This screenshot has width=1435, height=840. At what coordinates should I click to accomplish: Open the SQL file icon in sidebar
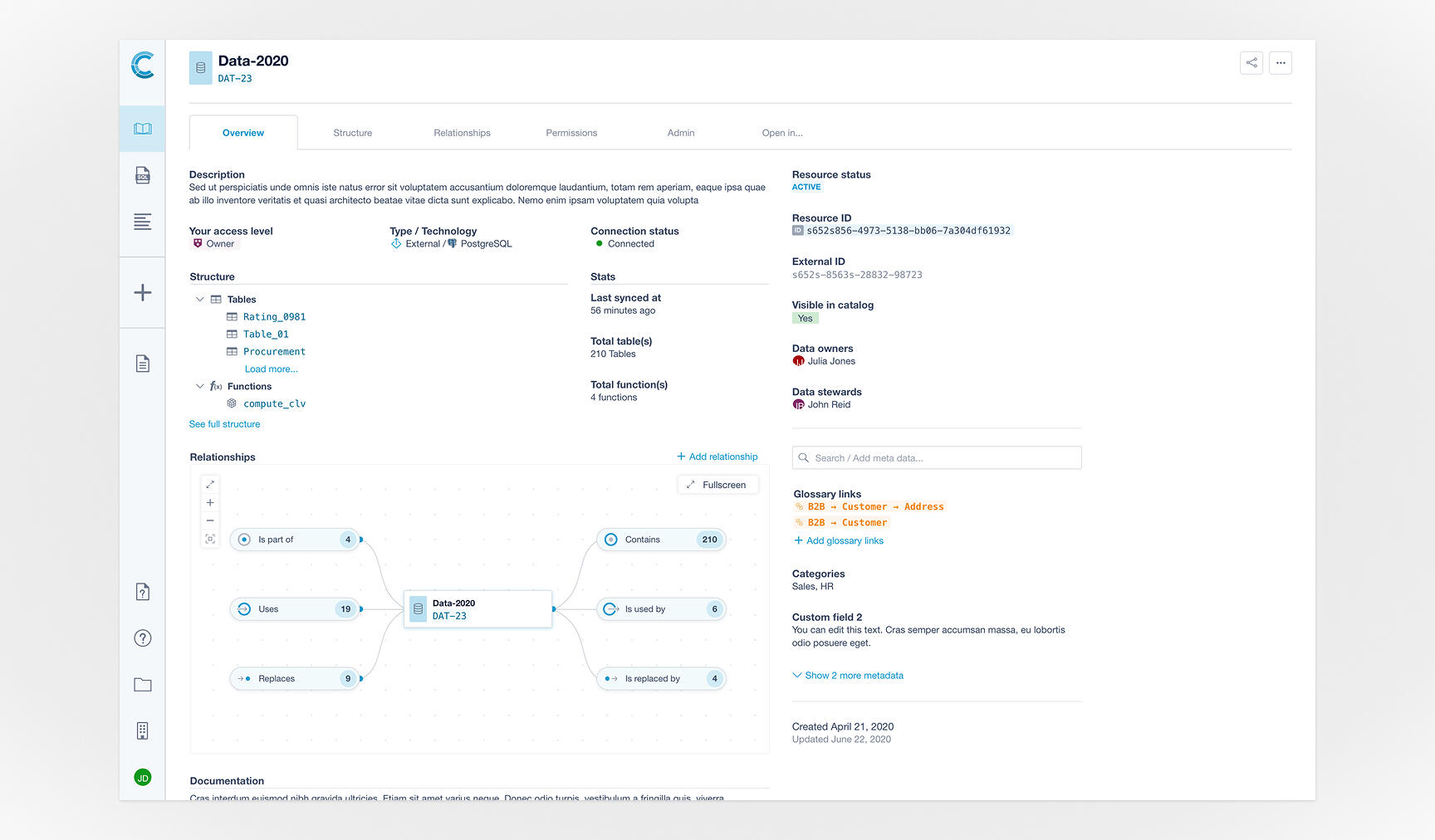point(143,175)
